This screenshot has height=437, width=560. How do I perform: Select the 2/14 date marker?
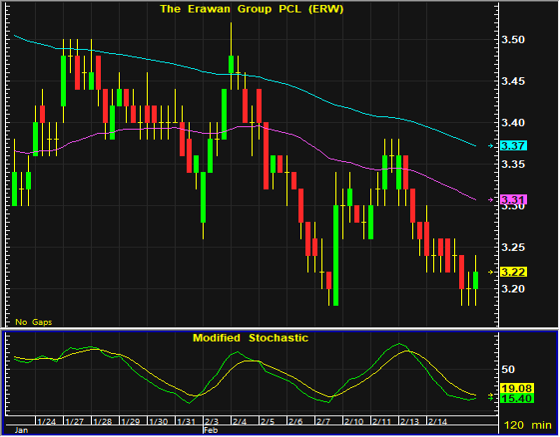point(438,421)
